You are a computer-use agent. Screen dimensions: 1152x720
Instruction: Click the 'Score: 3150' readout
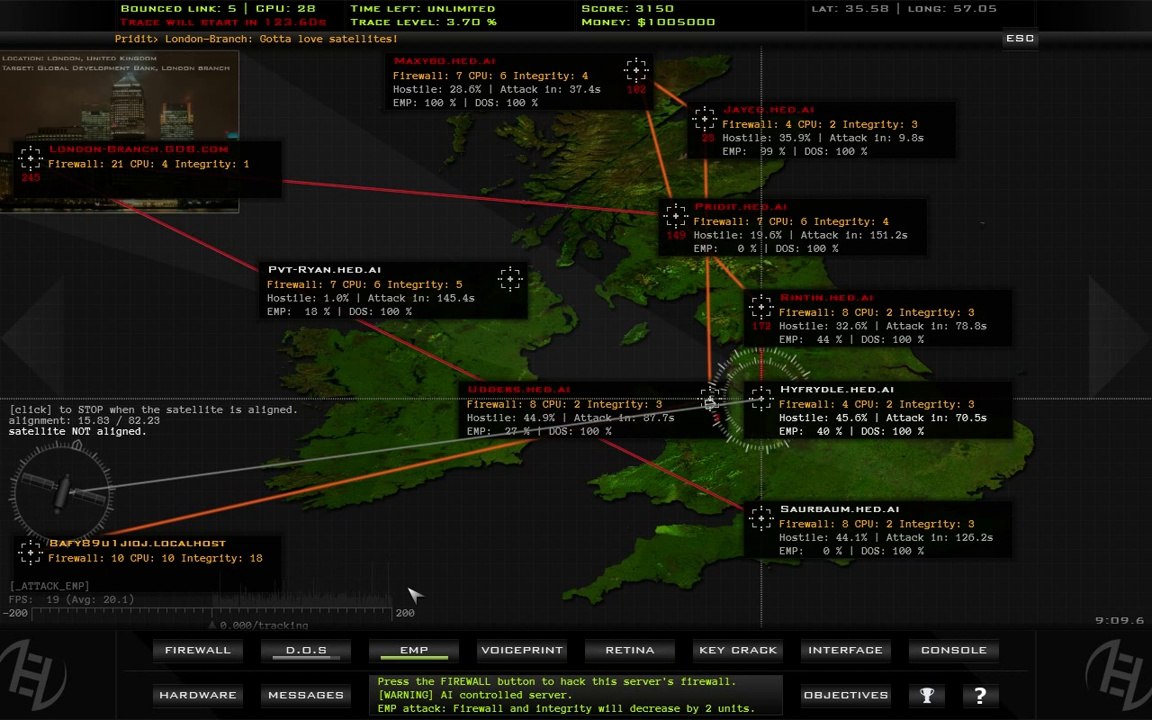pyautogui.click(x=627, y=9)
